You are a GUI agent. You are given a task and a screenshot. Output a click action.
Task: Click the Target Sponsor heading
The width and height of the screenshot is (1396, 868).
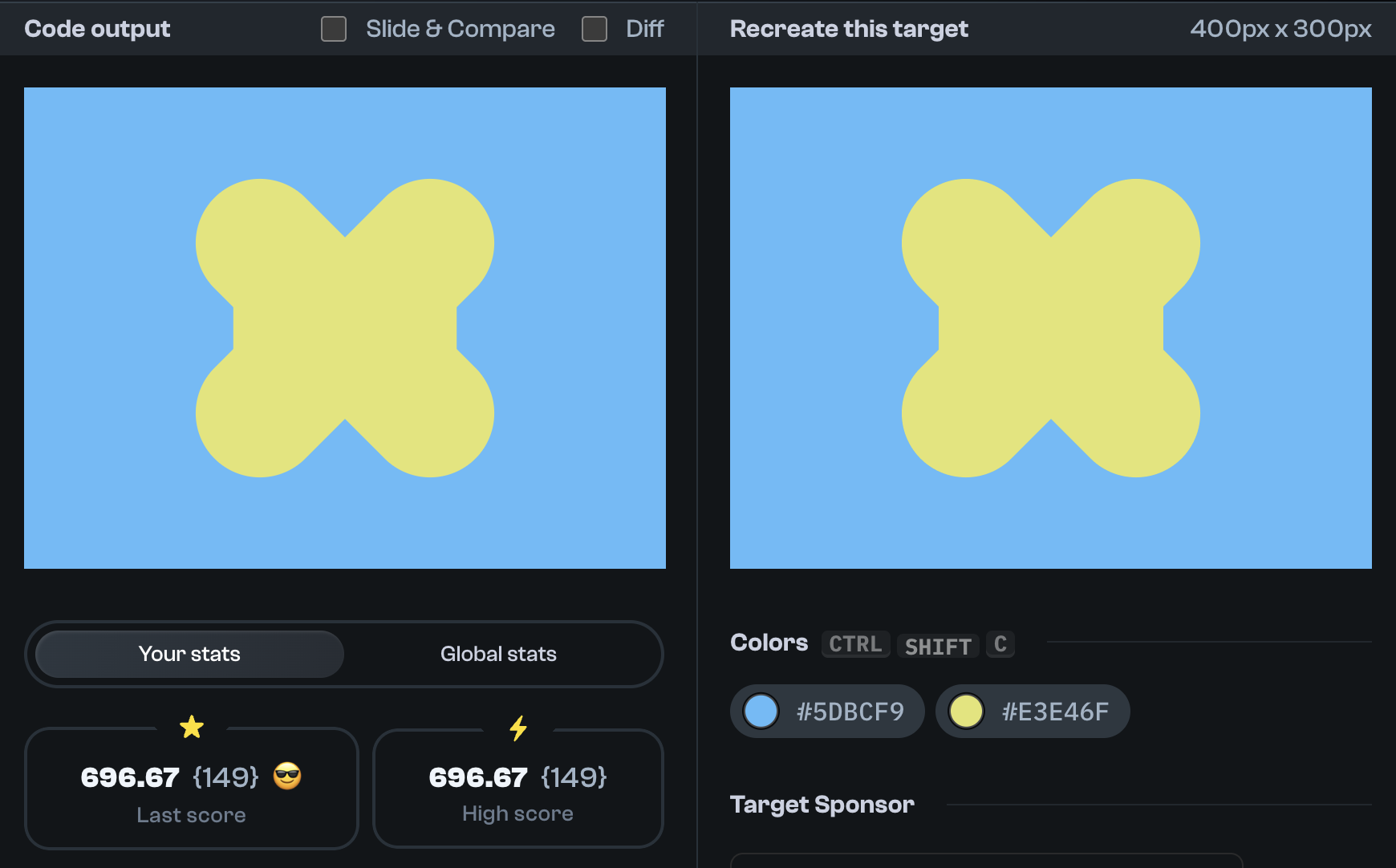click(x=822, y=805)
